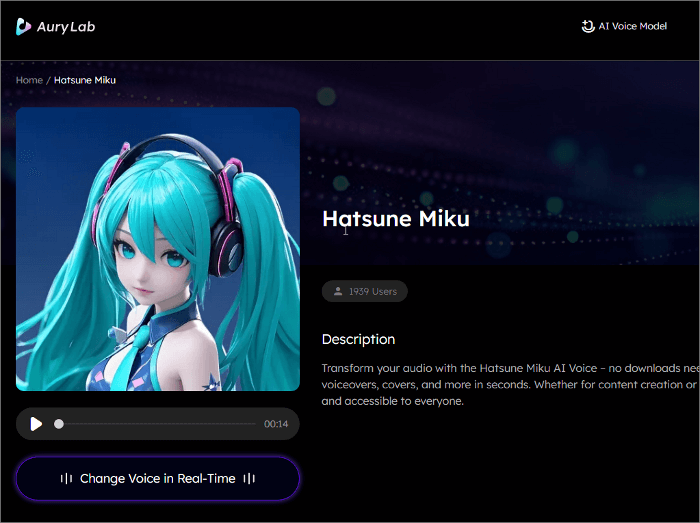Screen dimensions: 700x523
Task: Click the AI Voice Model icon
Action: pyautogui.click(x=587, y=26)
